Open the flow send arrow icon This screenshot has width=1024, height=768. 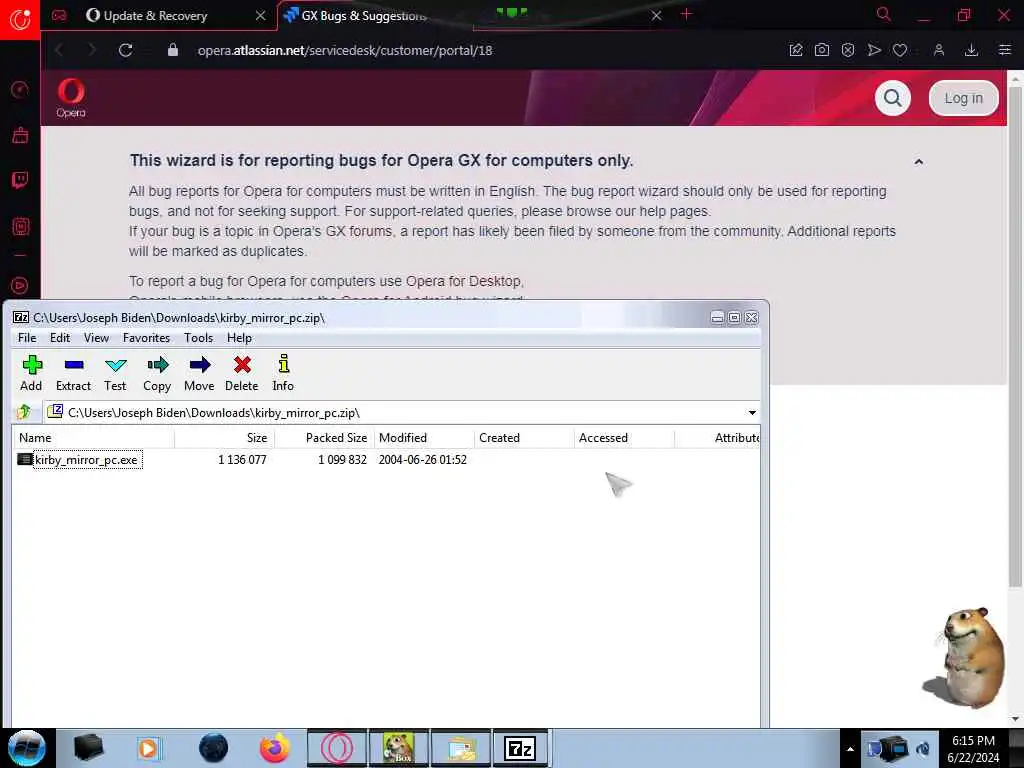(874, 50)
